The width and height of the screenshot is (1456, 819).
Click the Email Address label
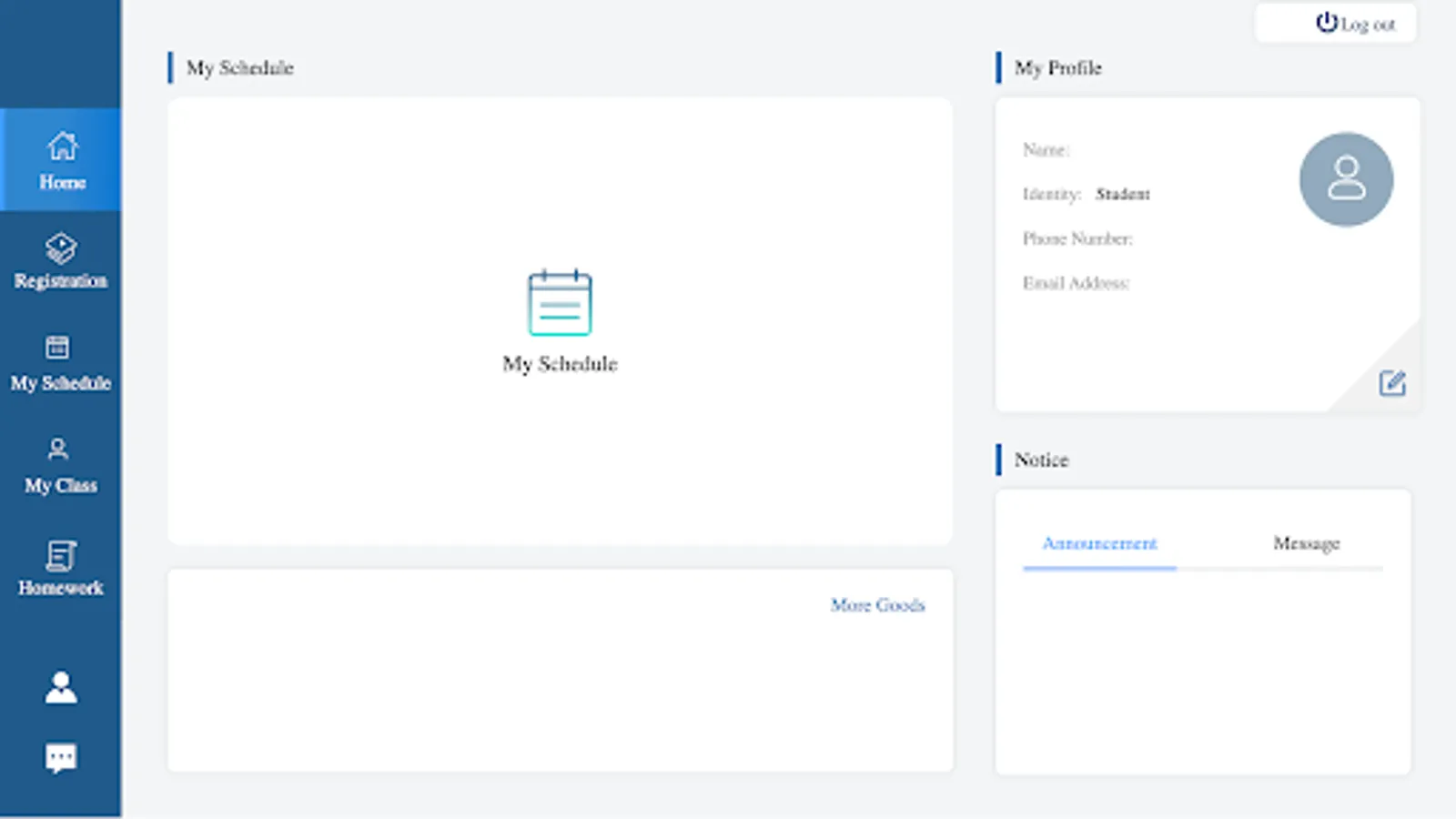[1076, 283]
